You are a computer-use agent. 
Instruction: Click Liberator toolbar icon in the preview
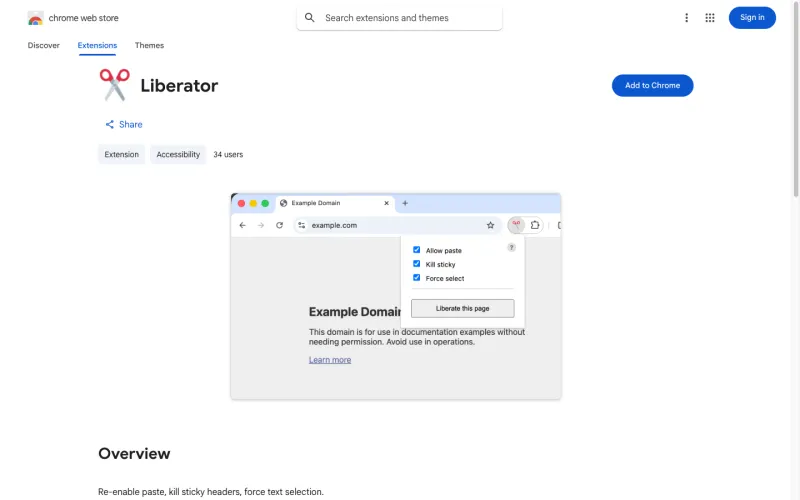point(516,224)
